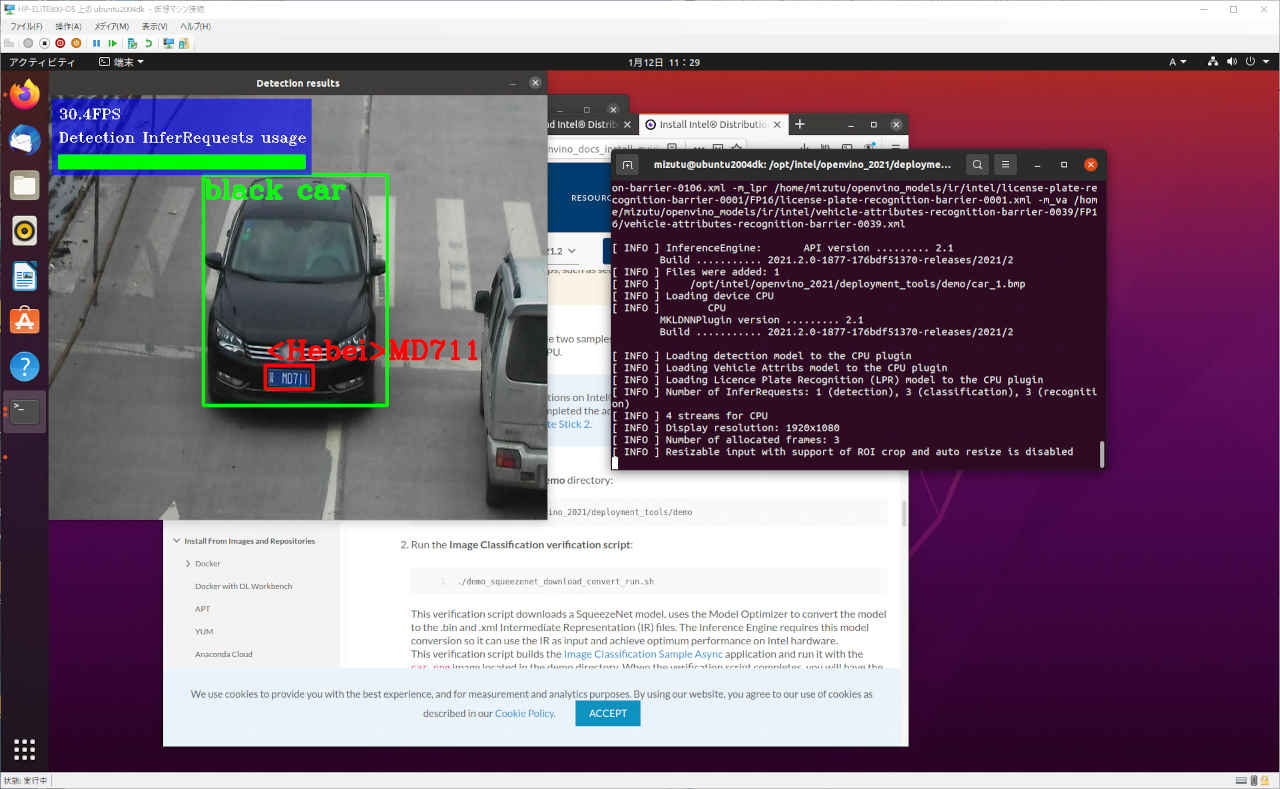Collapse Install From Images and Repositories section

176,541
